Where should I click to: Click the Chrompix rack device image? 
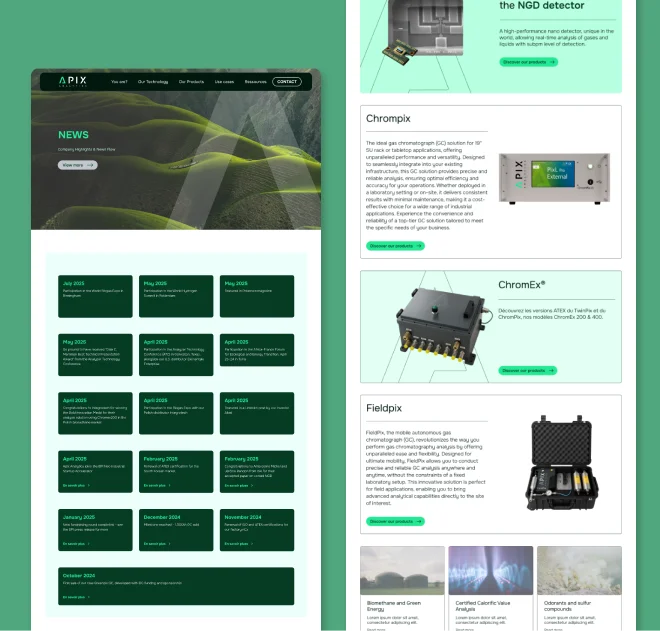point(554,178)
